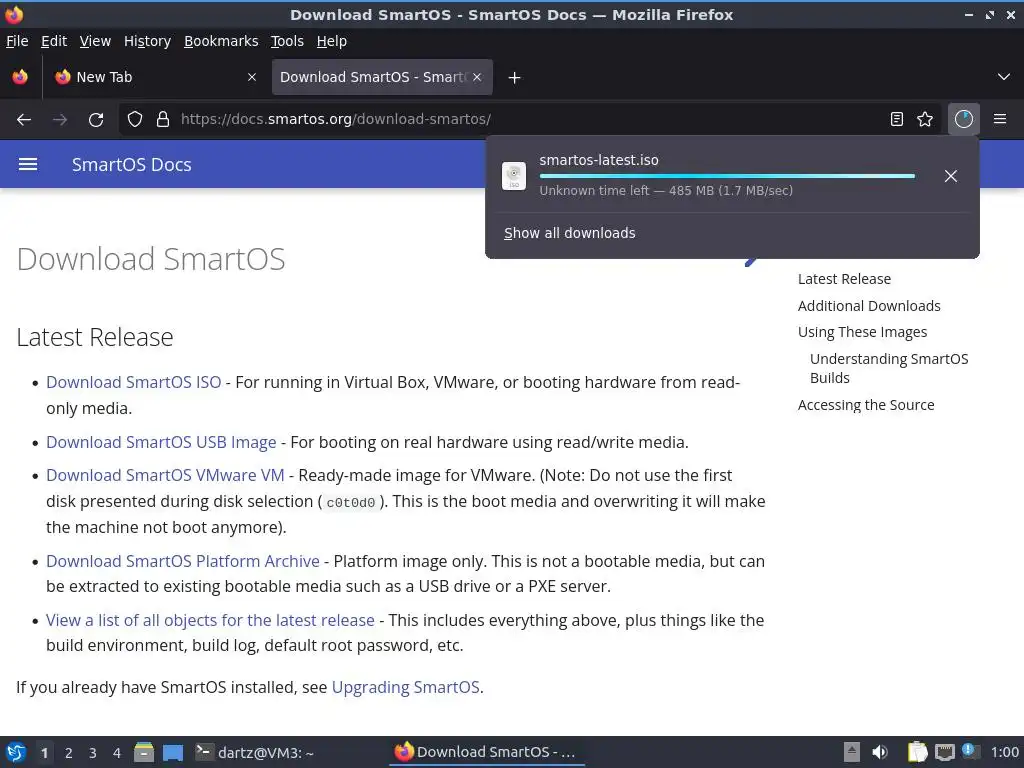Open Download SmartOS VMware VM link
This screenshot has height=768, width=1024.
tap(165, 475)
